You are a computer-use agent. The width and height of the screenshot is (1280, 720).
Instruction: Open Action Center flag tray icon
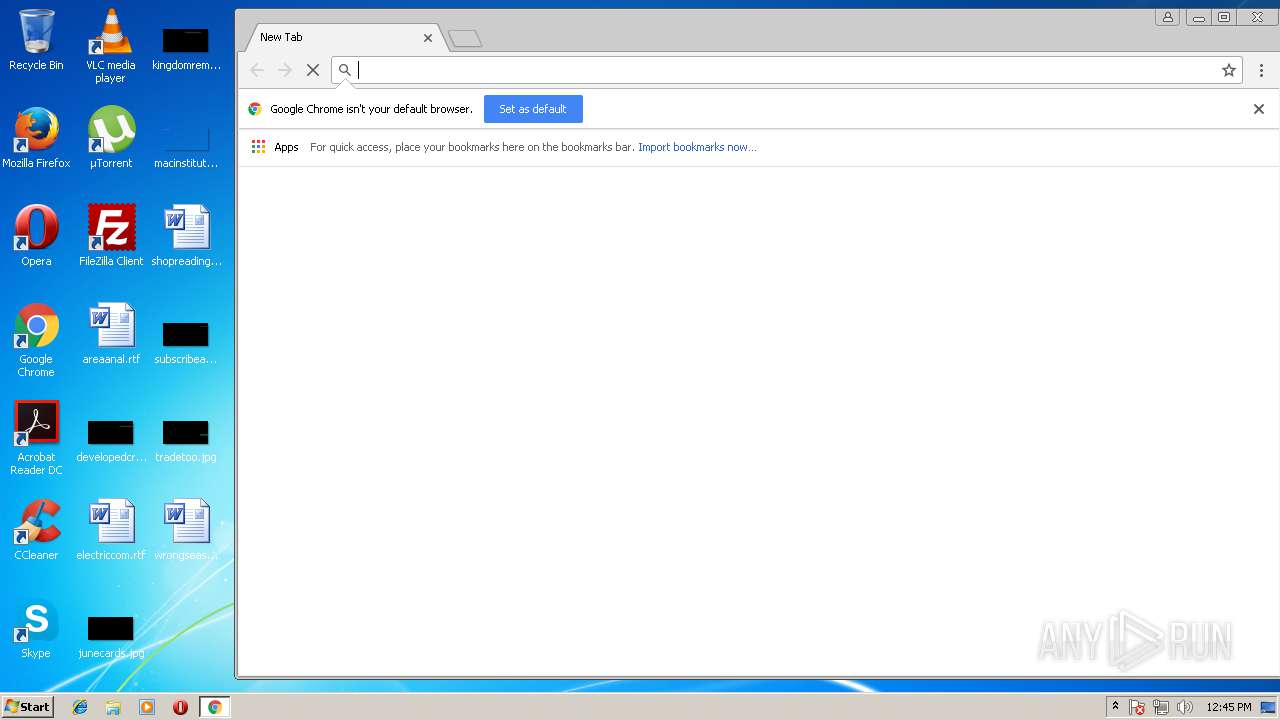[x=1137, y=707]
